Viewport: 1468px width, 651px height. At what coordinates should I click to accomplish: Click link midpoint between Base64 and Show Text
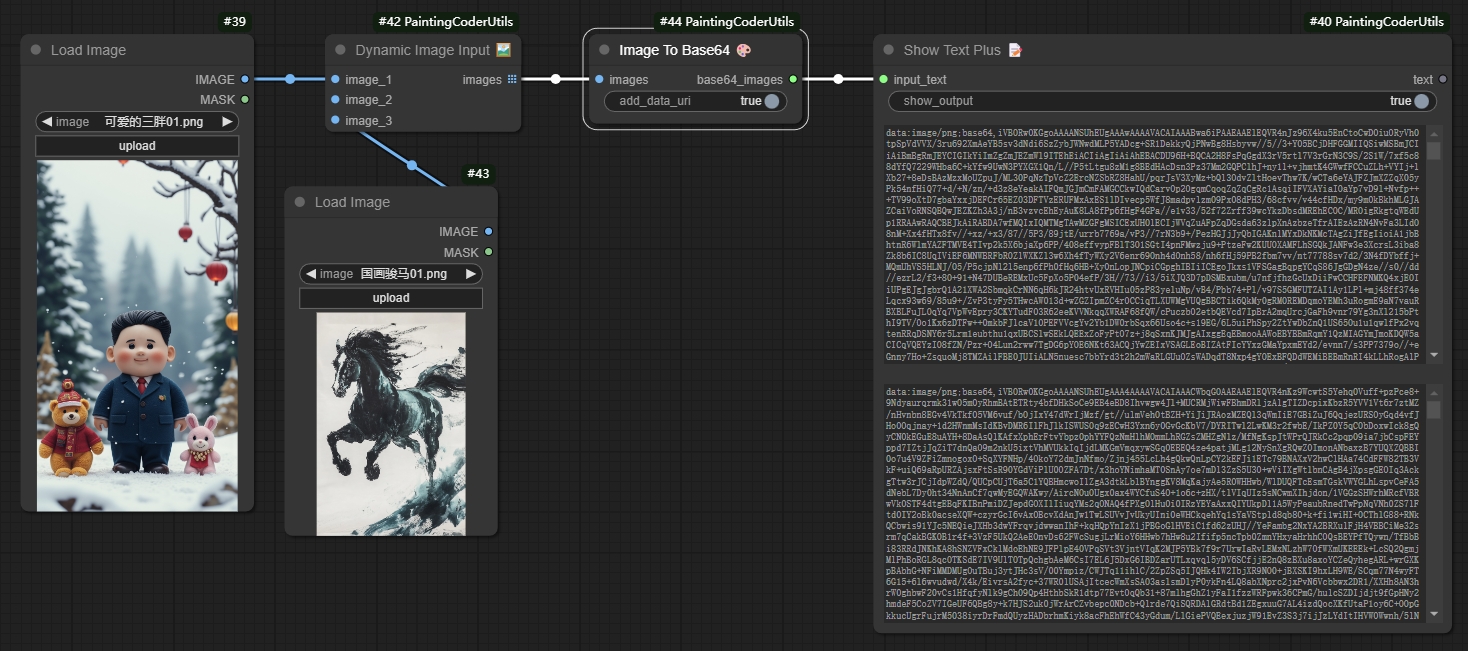click(838, 79)
